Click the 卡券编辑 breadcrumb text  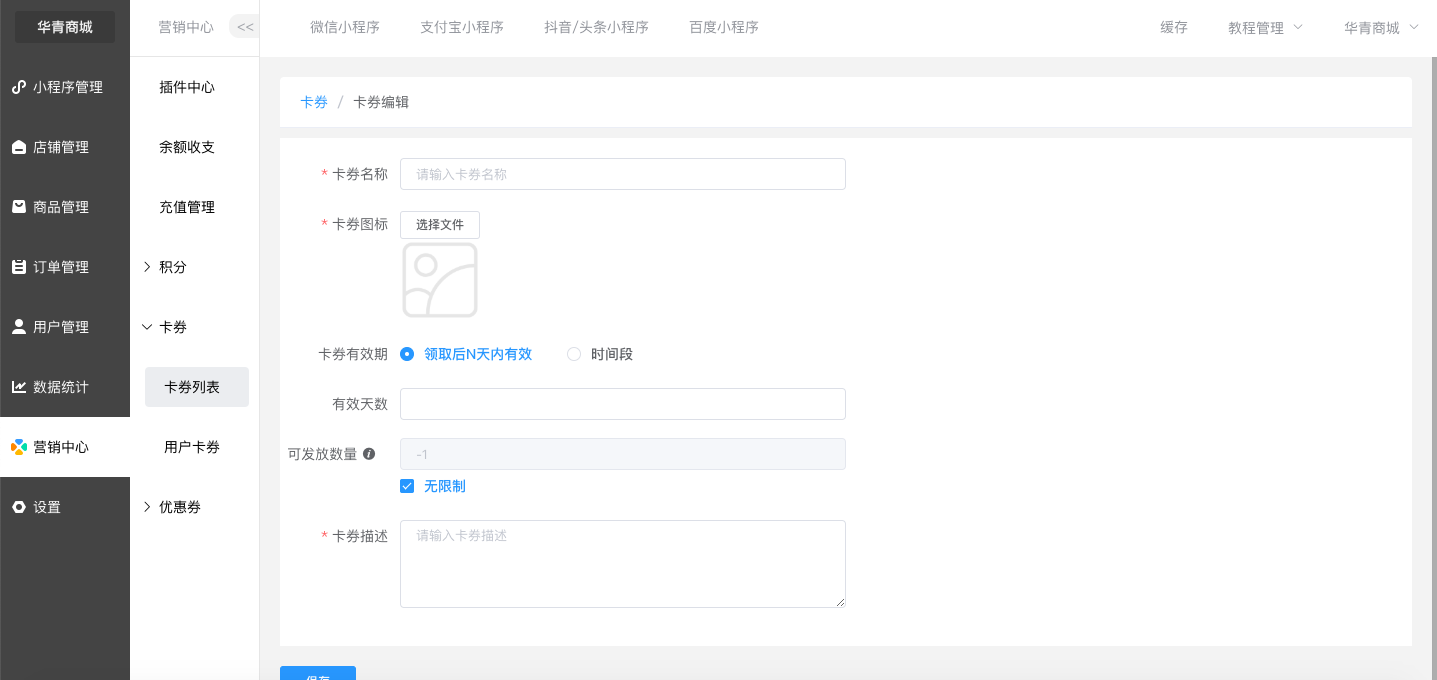[381, 102]
